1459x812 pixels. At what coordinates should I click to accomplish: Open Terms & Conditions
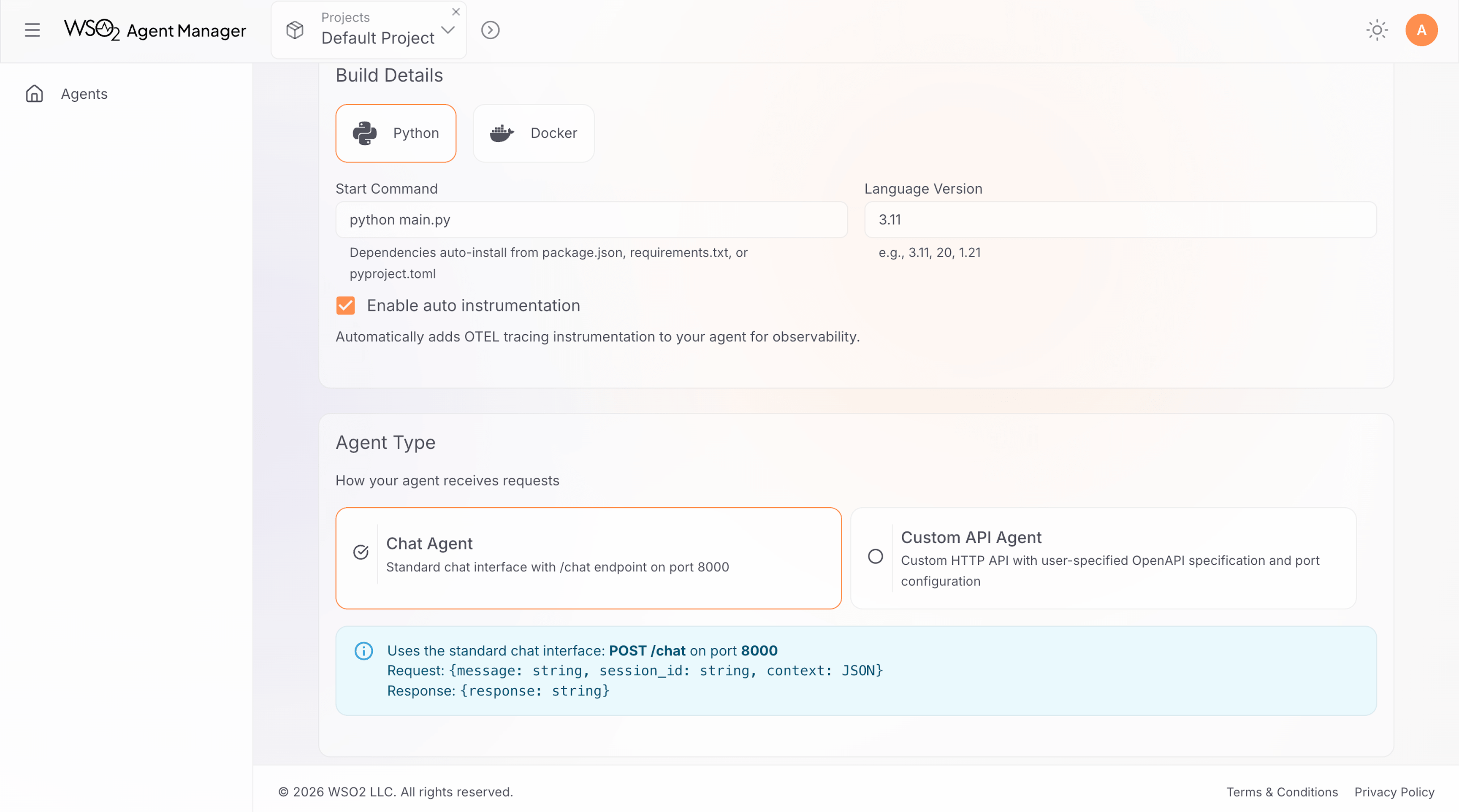tap(1282, 792)
